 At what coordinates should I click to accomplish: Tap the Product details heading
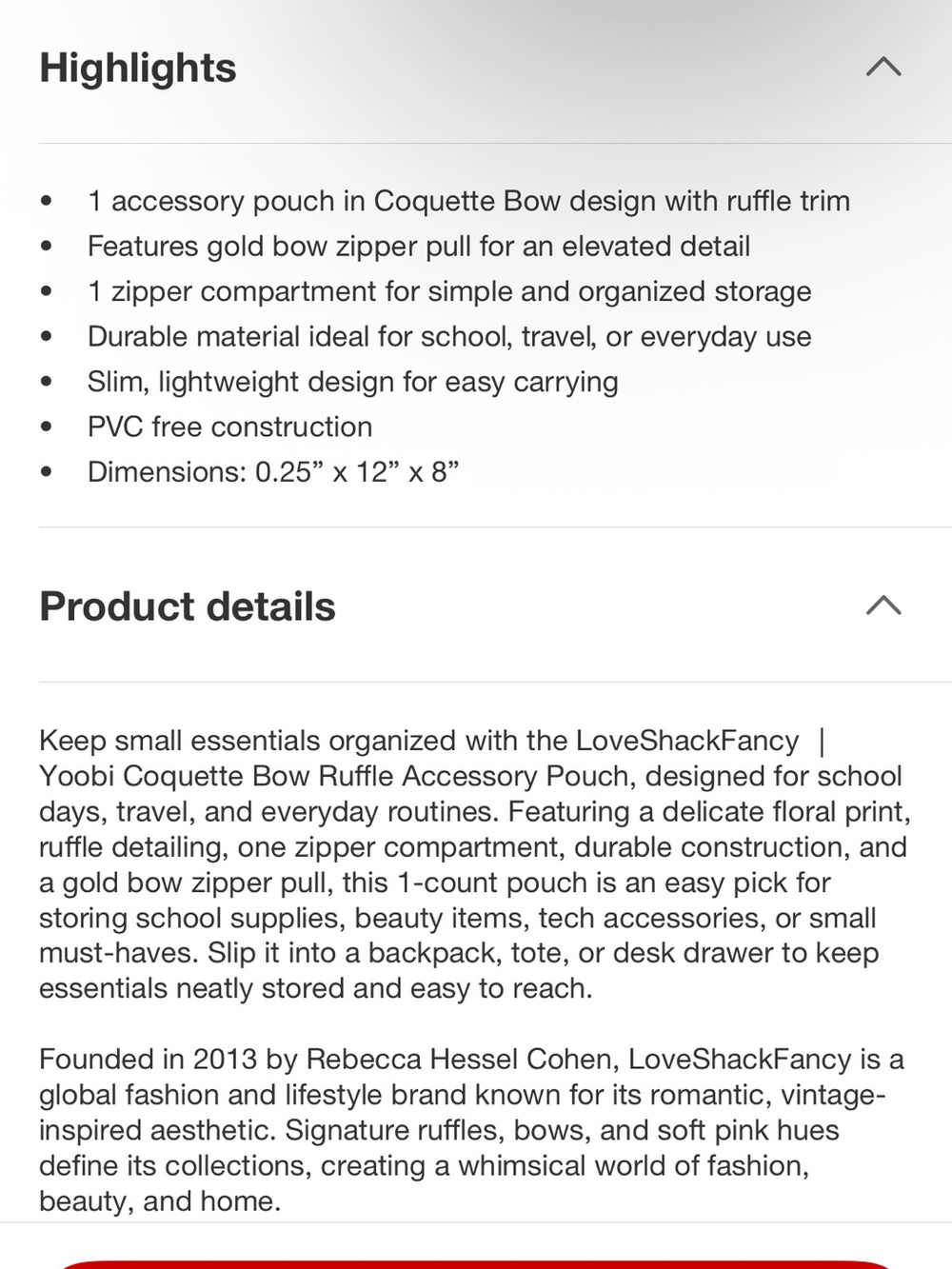pyautogui.click(x=188, y=606)
